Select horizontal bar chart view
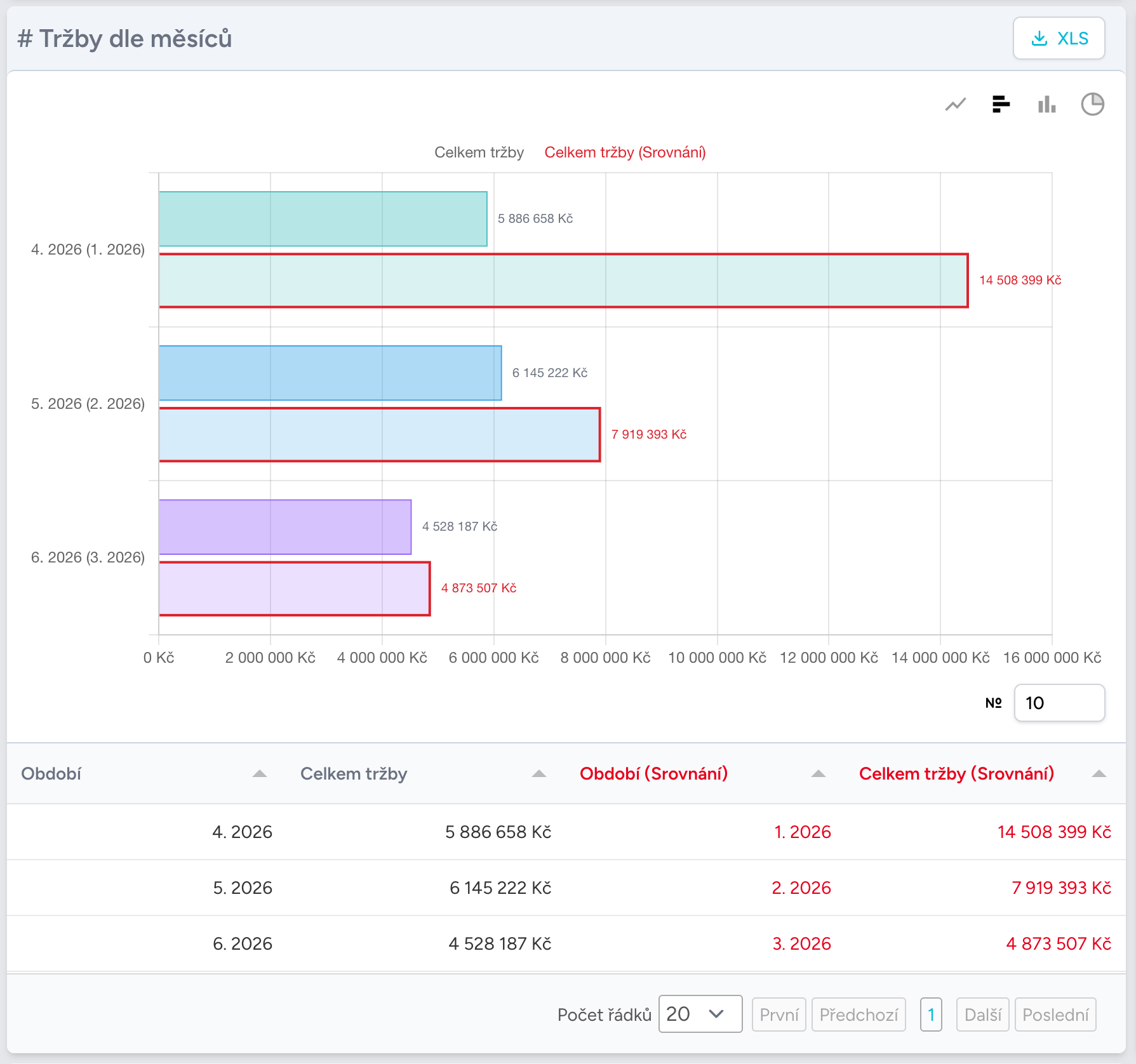The width and height of the screenshot is (1136, 1064). coord(1001,104)
